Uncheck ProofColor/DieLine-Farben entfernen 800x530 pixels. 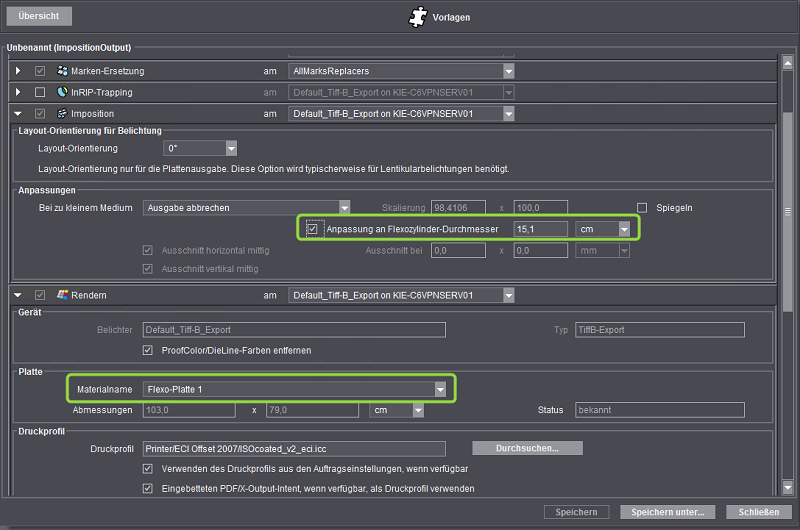point(149,350)
